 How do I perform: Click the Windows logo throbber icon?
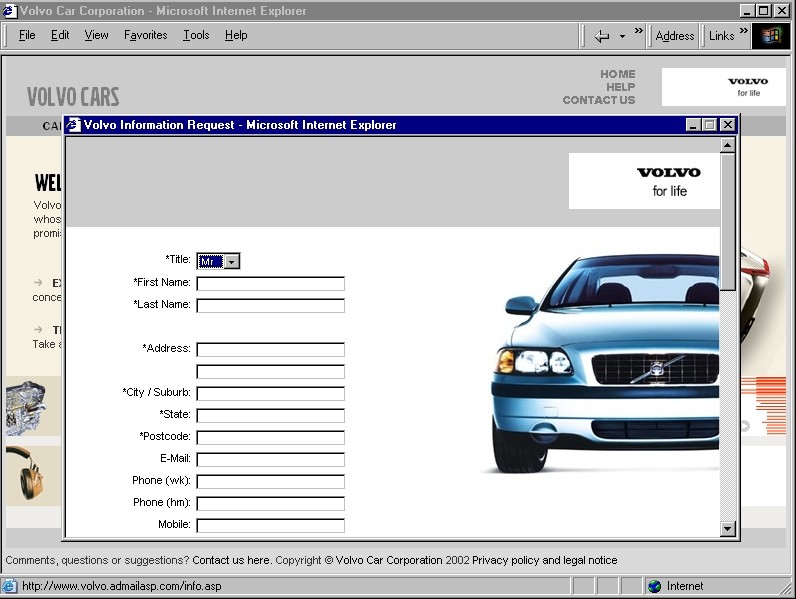771,36
